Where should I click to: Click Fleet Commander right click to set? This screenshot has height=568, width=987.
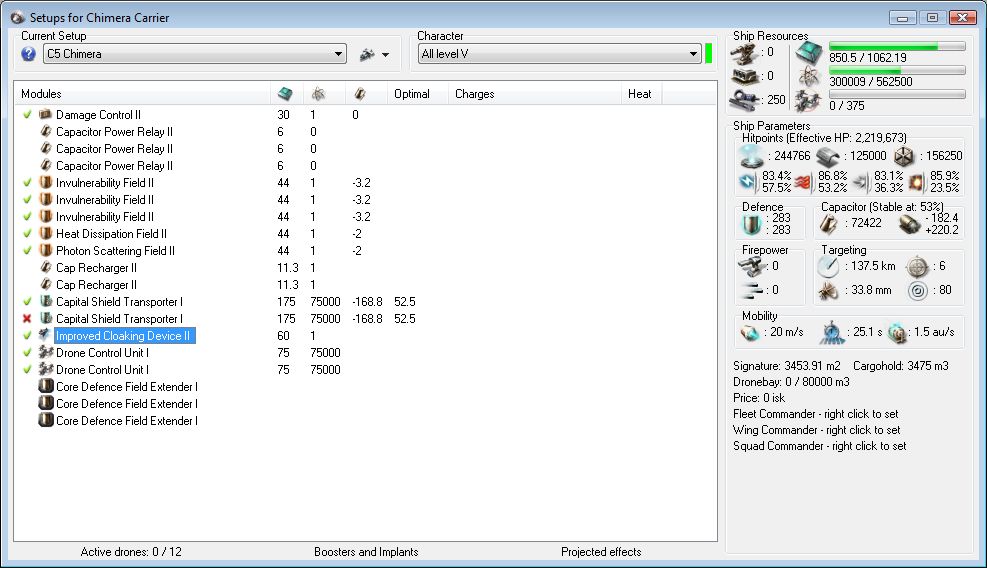(815, 414)
